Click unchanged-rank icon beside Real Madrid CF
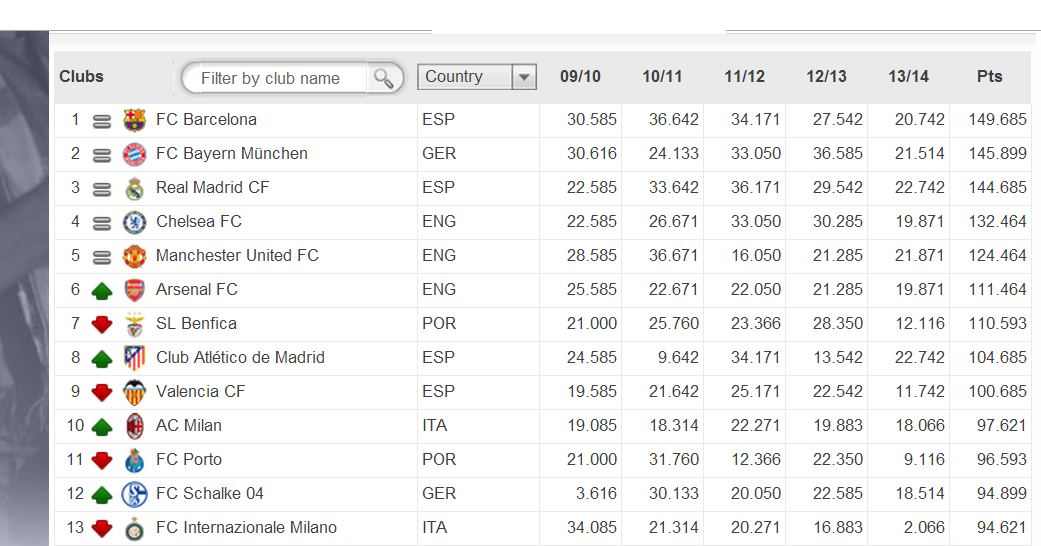The width and height of the screenshot is (1041, 546). pyautogui.click(x=102, y=189)
